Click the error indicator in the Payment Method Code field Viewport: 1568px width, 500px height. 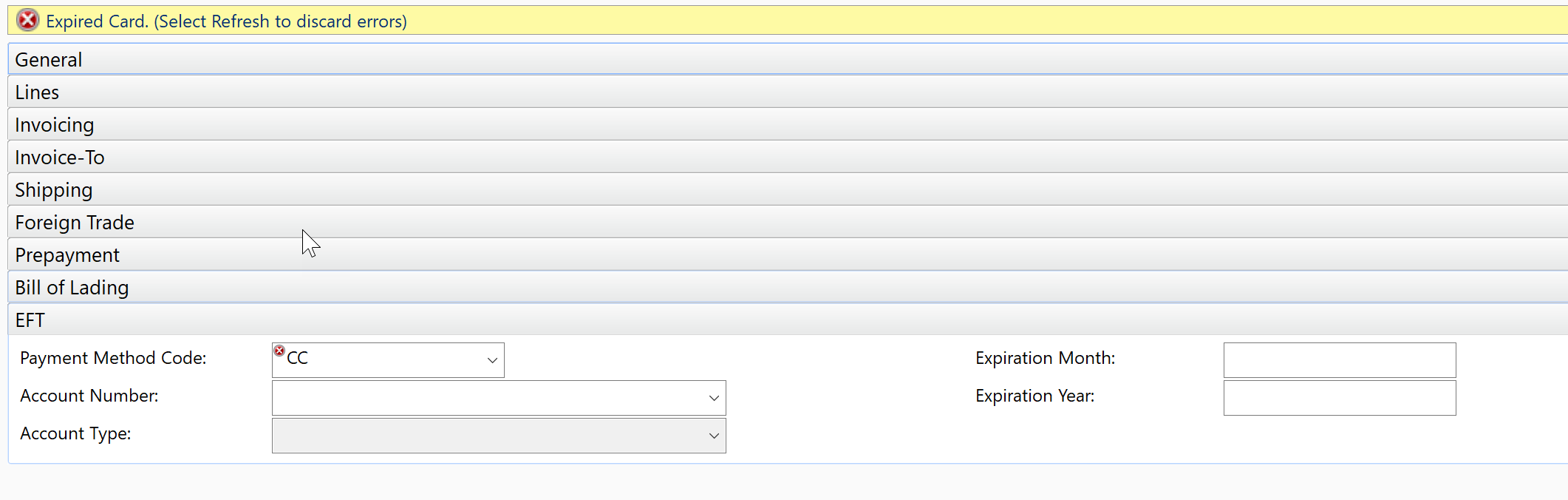279,351
